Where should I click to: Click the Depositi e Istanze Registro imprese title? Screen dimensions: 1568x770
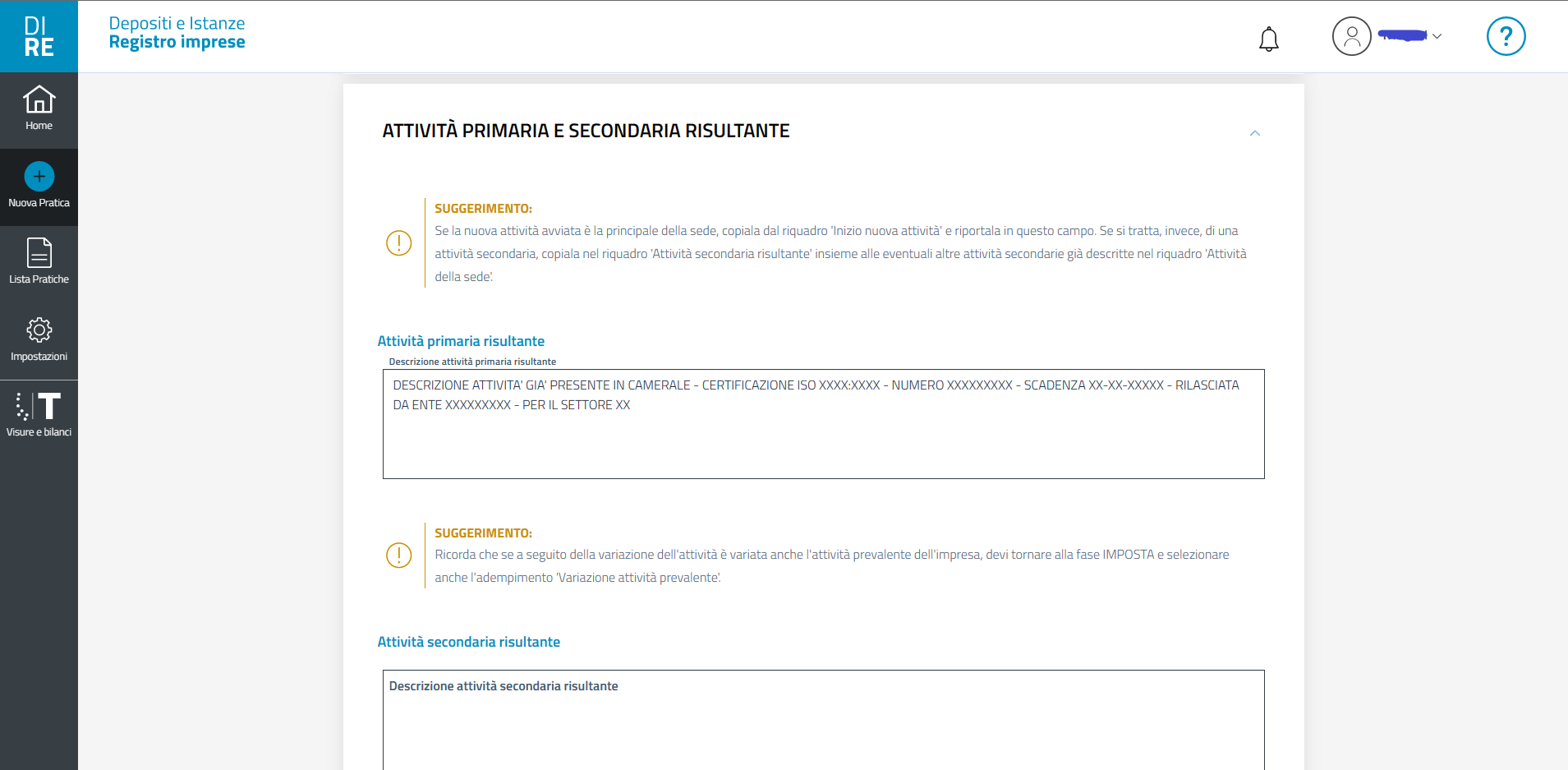tap(177, 33)
